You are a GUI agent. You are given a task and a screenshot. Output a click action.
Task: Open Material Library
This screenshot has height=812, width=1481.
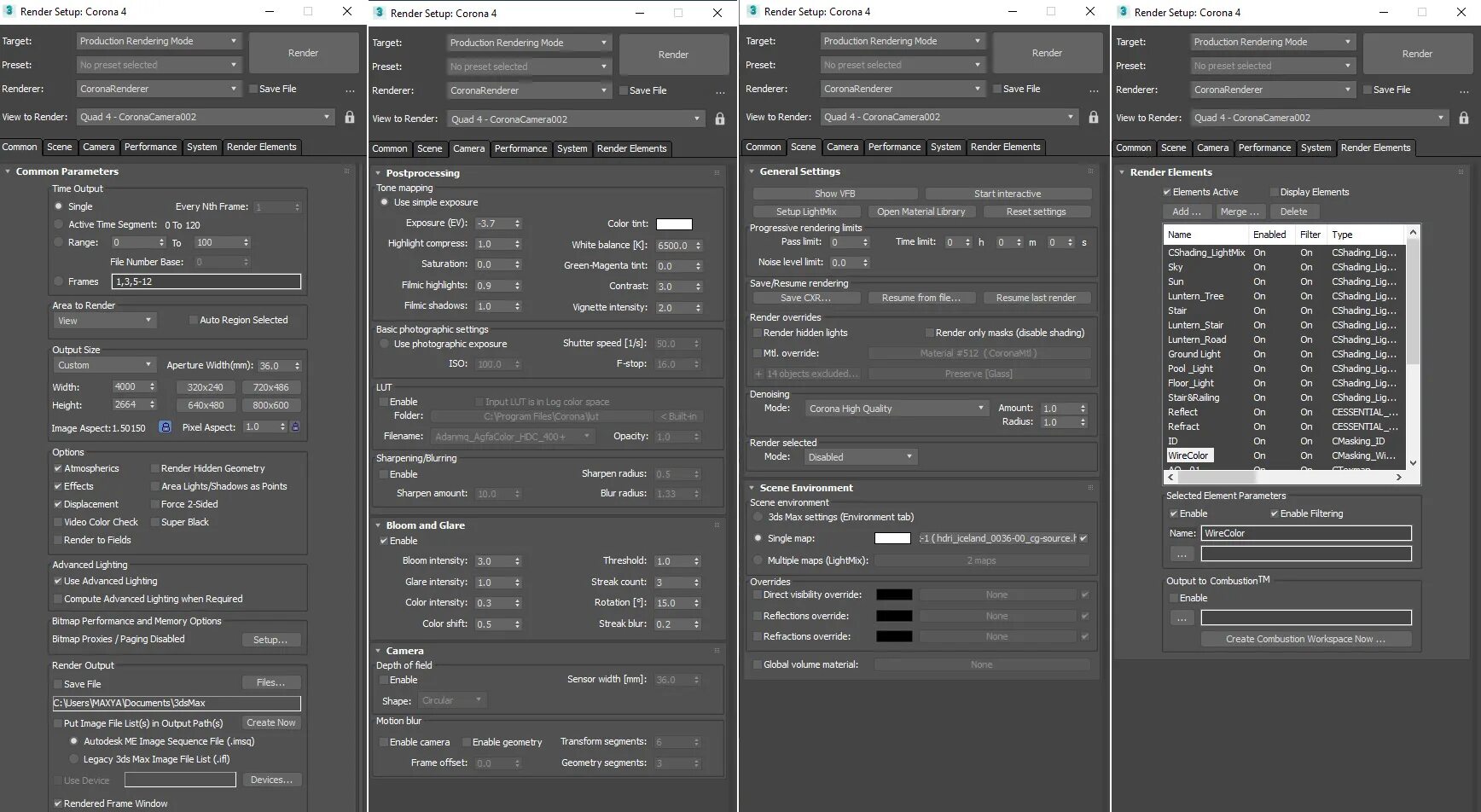coord(921,212)
